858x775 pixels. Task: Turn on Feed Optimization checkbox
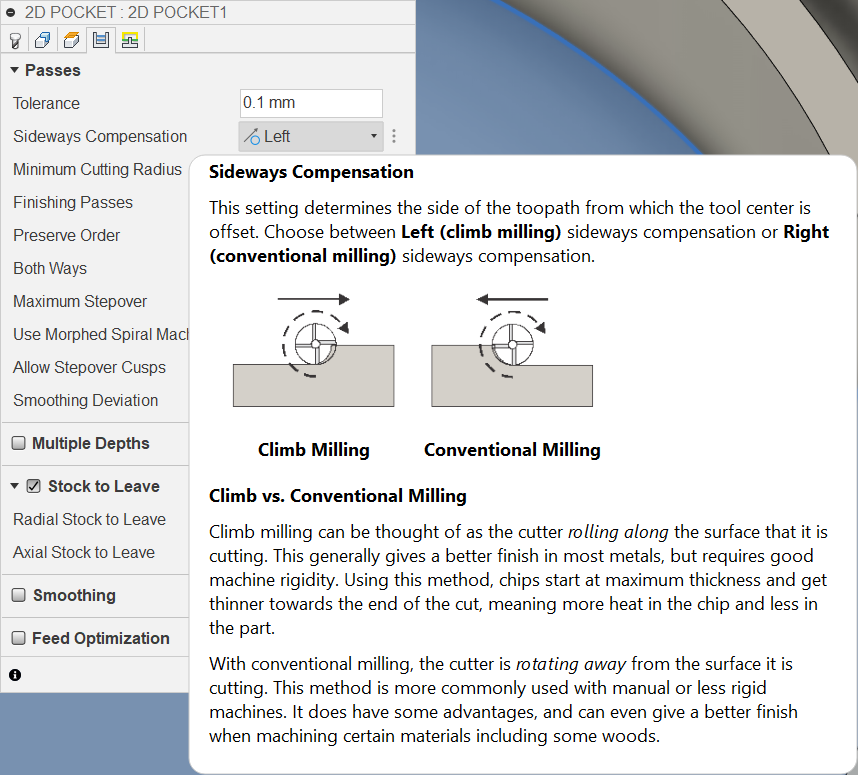coord(18,639)
